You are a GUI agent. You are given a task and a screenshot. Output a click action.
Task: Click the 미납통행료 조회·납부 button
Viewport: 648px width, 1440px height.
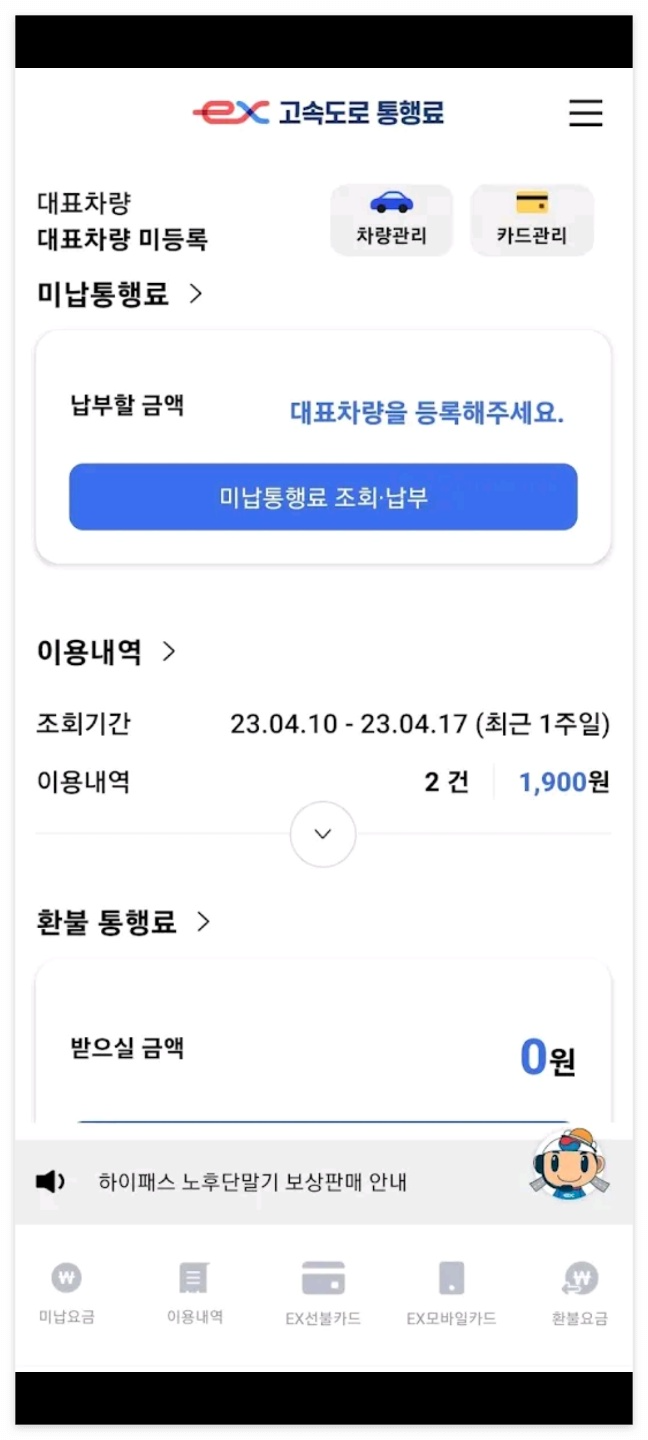[x=322, y=497]
